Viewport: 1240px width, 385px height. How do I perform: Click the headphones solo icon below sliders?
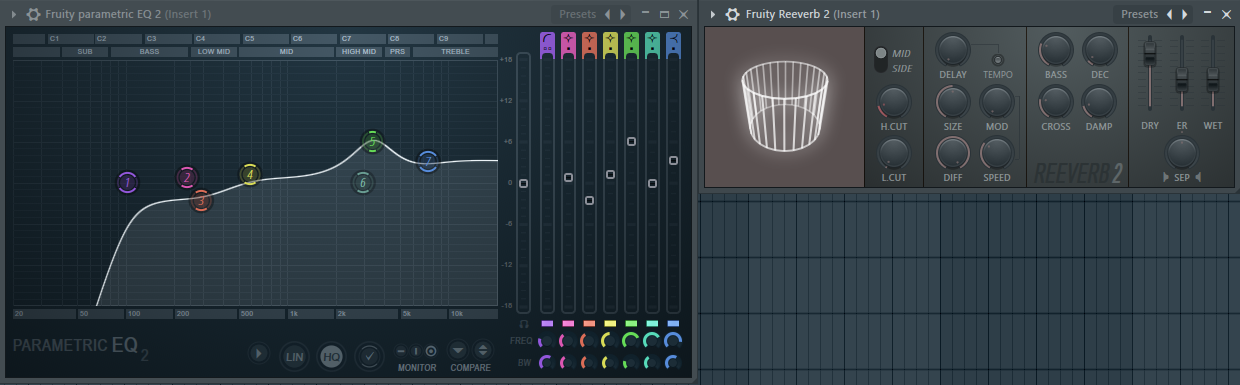(523, 324)
